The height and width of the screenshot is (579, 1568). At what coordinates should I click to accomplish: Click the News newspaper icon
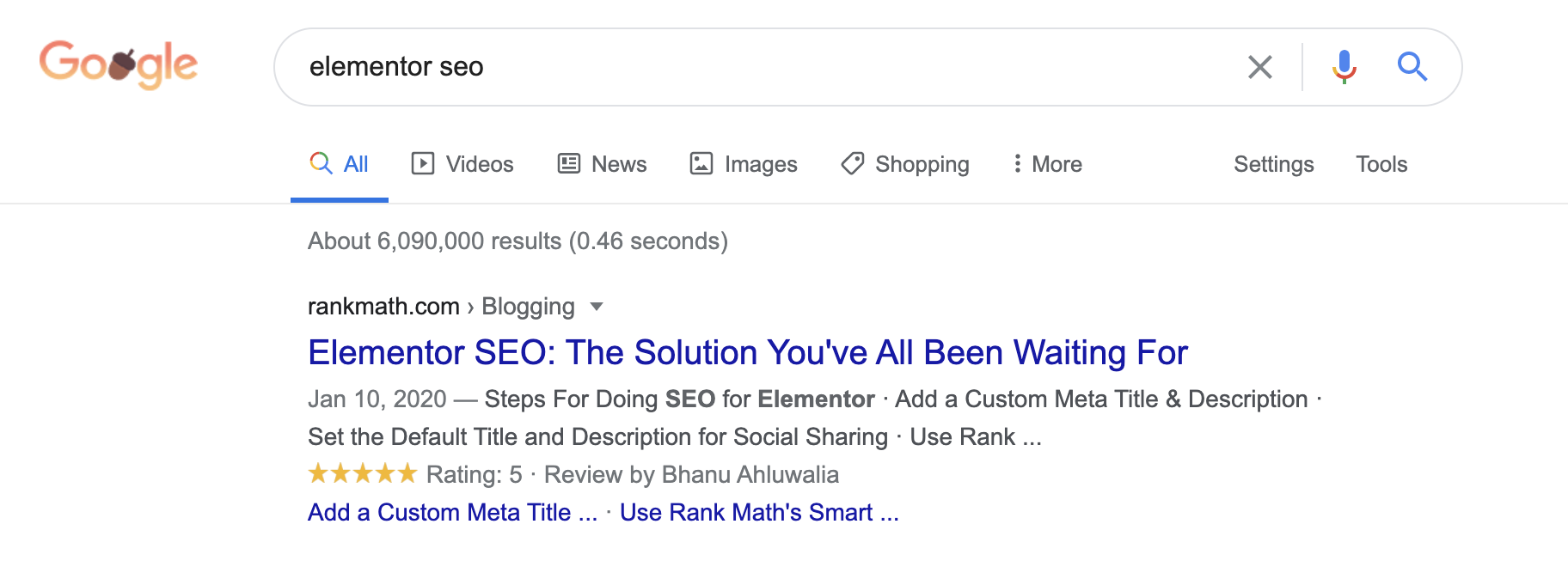568,163
